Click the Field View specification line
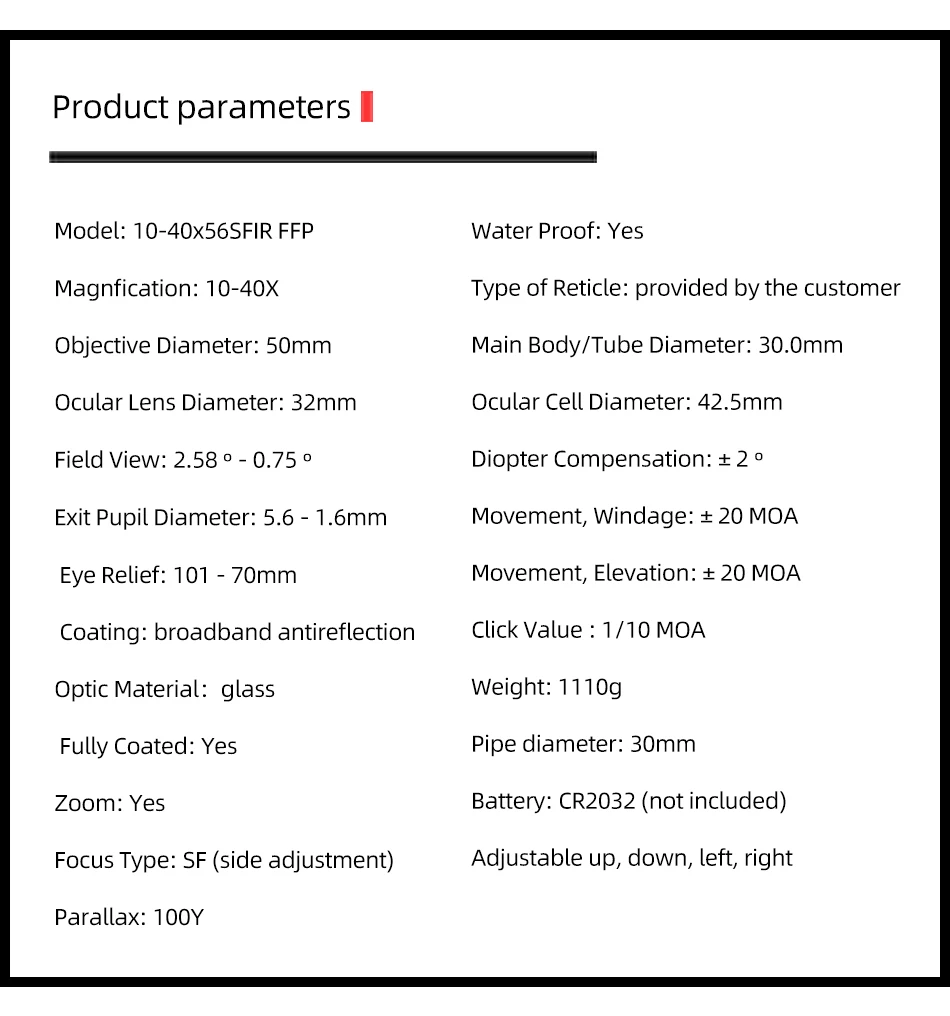The width and height of the screenshot is (950, 1016). pos(183,460)
